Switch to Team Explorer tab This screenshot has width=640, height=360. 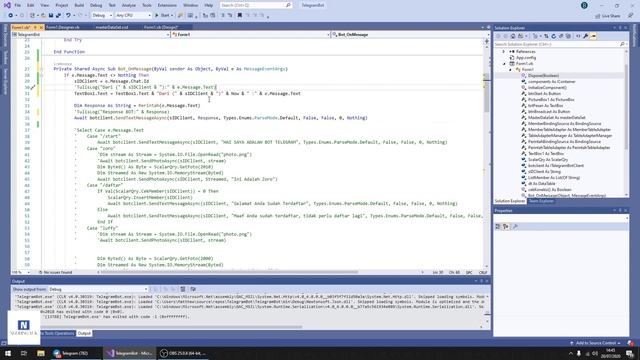click(540, 201)
